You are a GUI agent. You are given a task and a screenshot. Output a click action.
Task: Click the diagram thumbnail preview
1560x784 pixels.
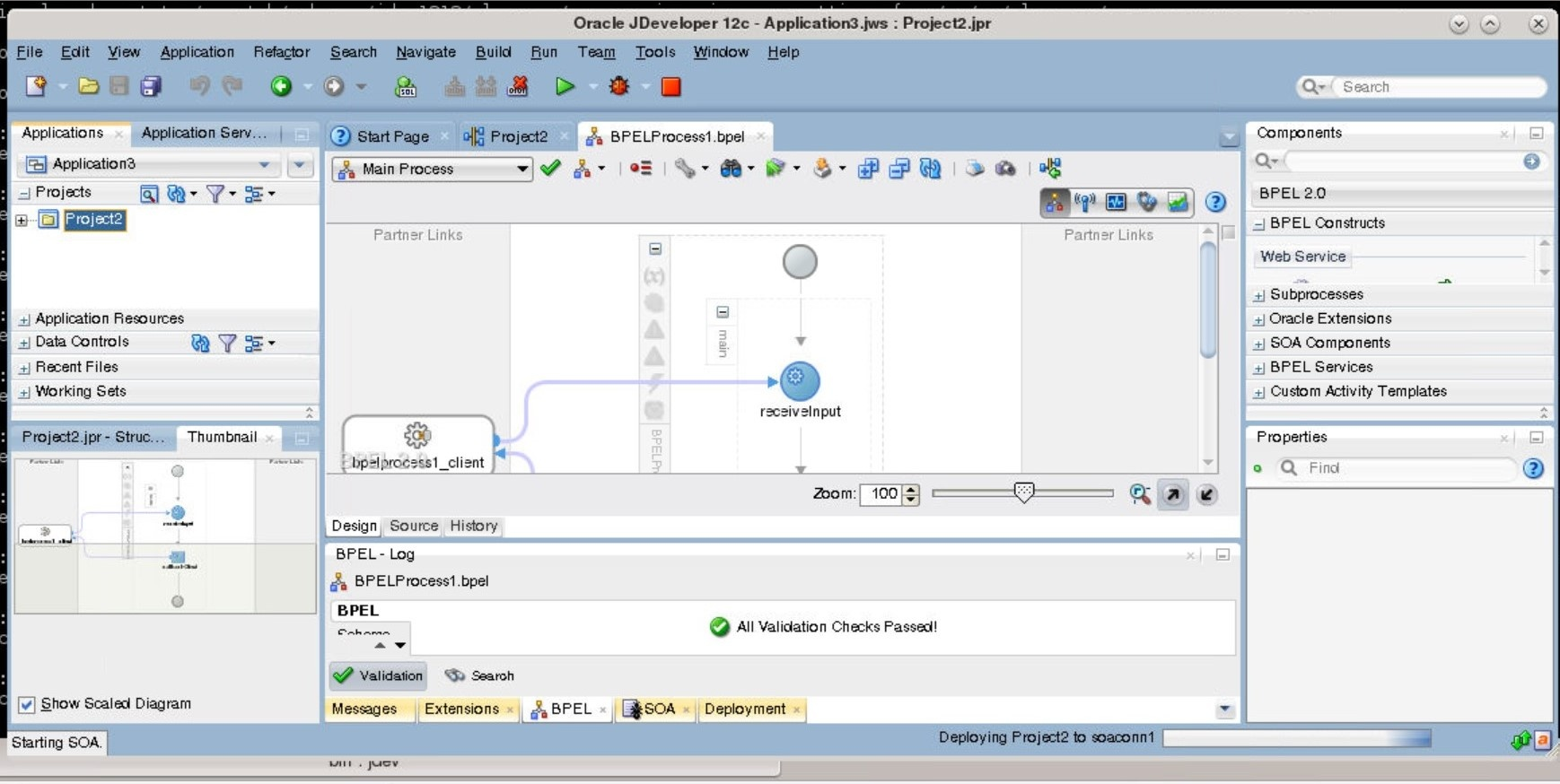point(166,536)
